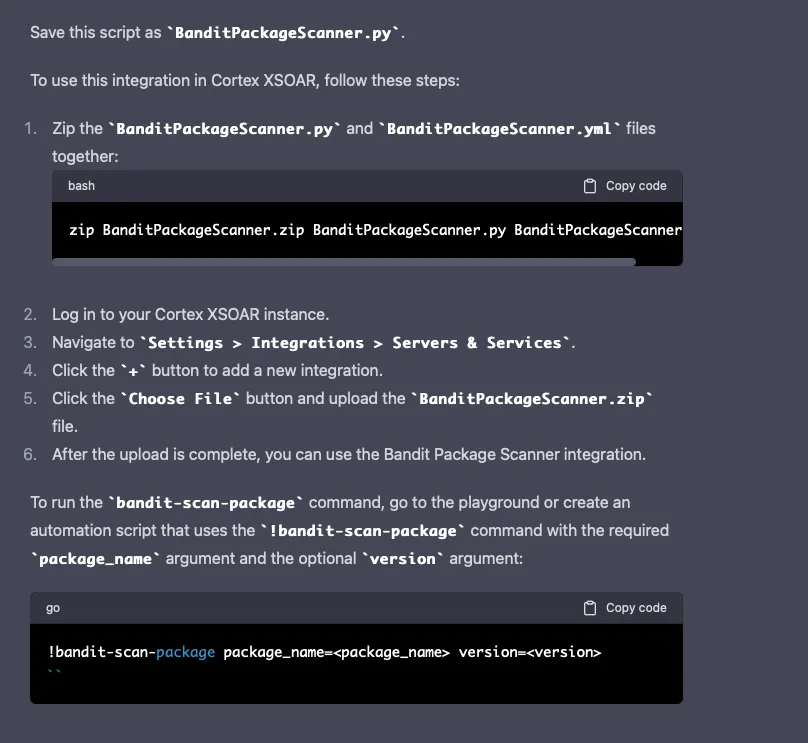
Task: Click `!bandit-scan-package` inline code in paragraph
Action: point(363,531)
